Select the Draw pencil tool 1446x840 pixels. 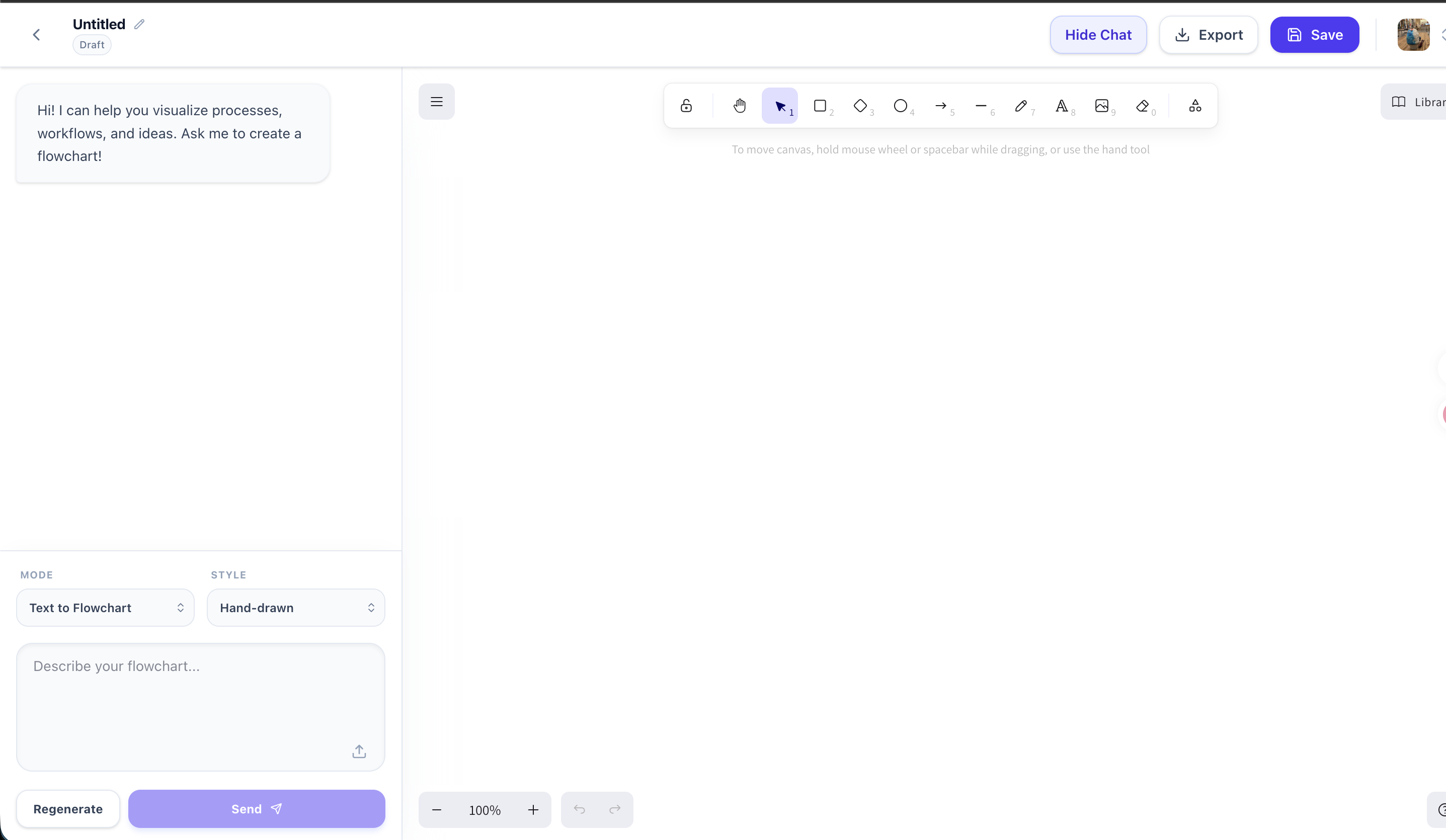1022,106
